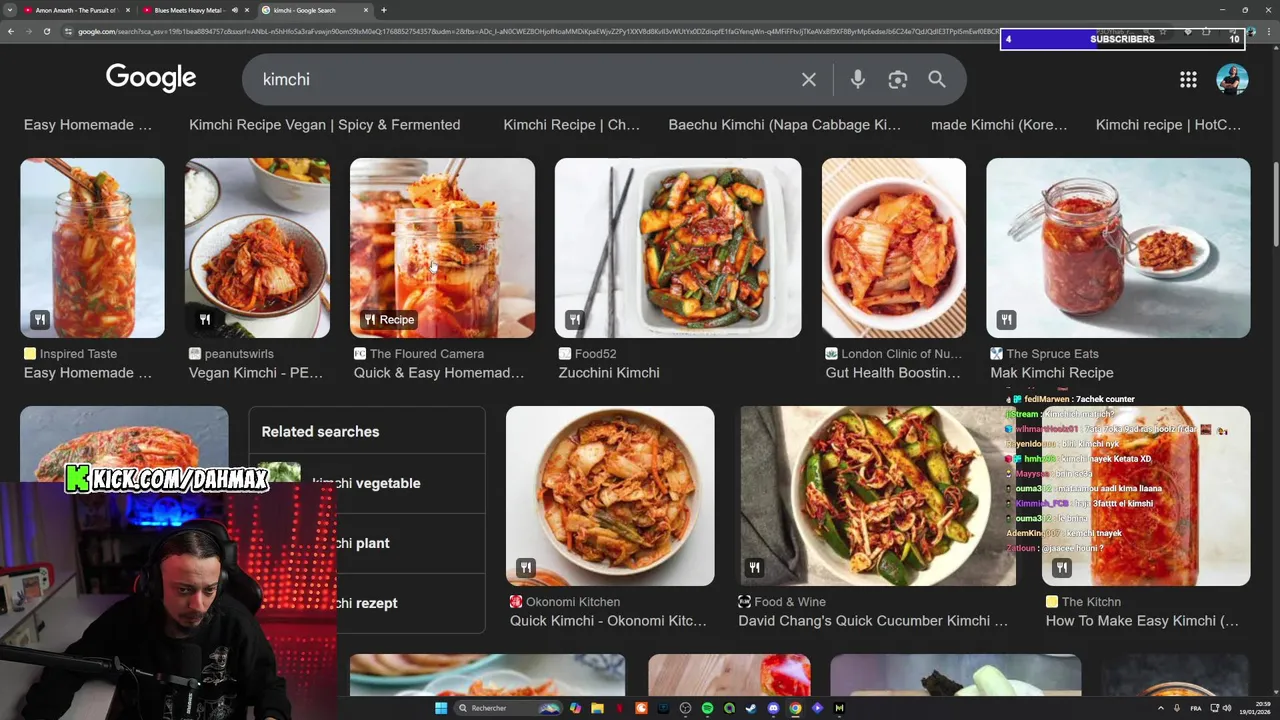The width and height of the screenshot is (1280, 720).
Task: Select related search 'kimchi plant'
Action: coord(367,543)
